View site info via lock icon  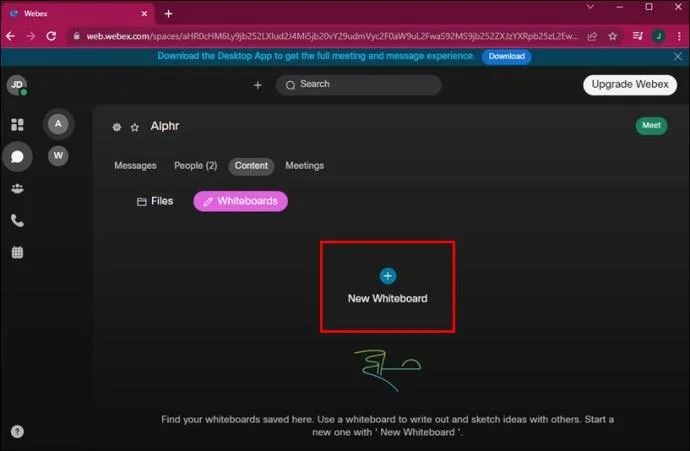coord(77,36)
